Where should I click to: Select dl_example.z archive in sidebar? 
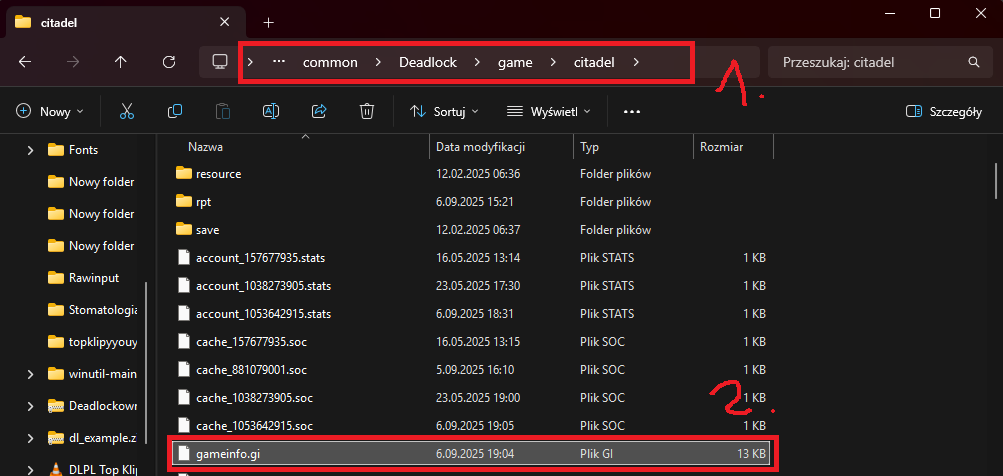coord(93,438)
